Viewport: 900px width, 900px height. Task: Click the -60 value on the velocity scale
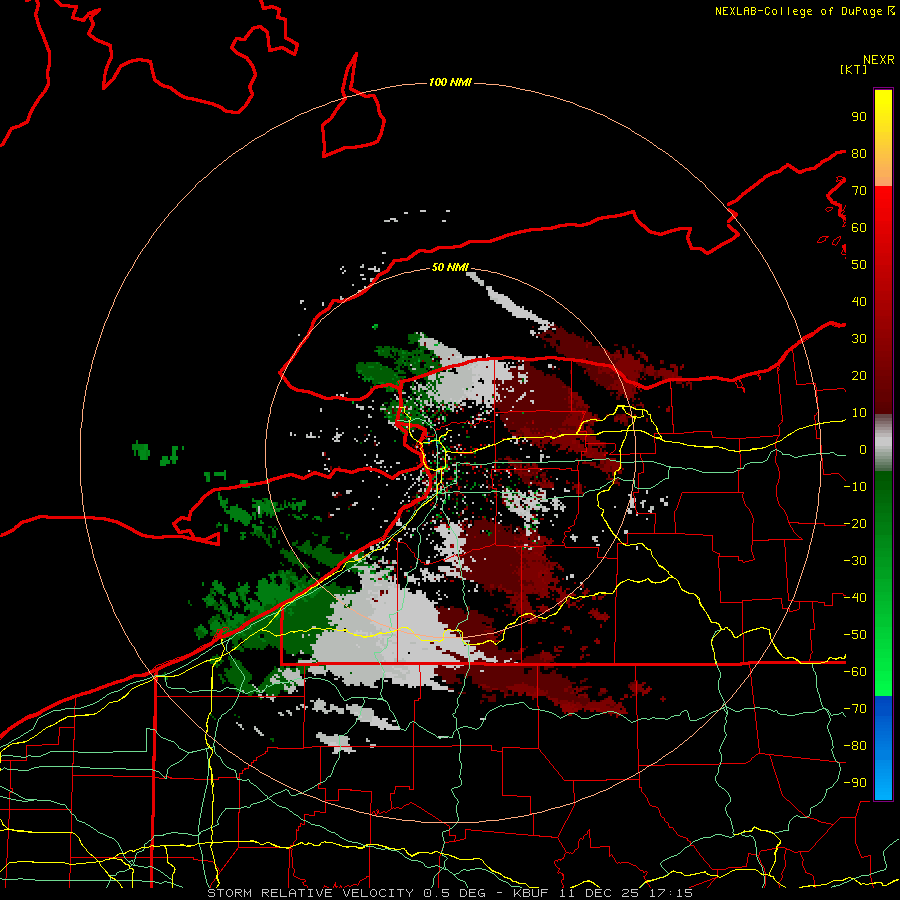click(855, 672)
